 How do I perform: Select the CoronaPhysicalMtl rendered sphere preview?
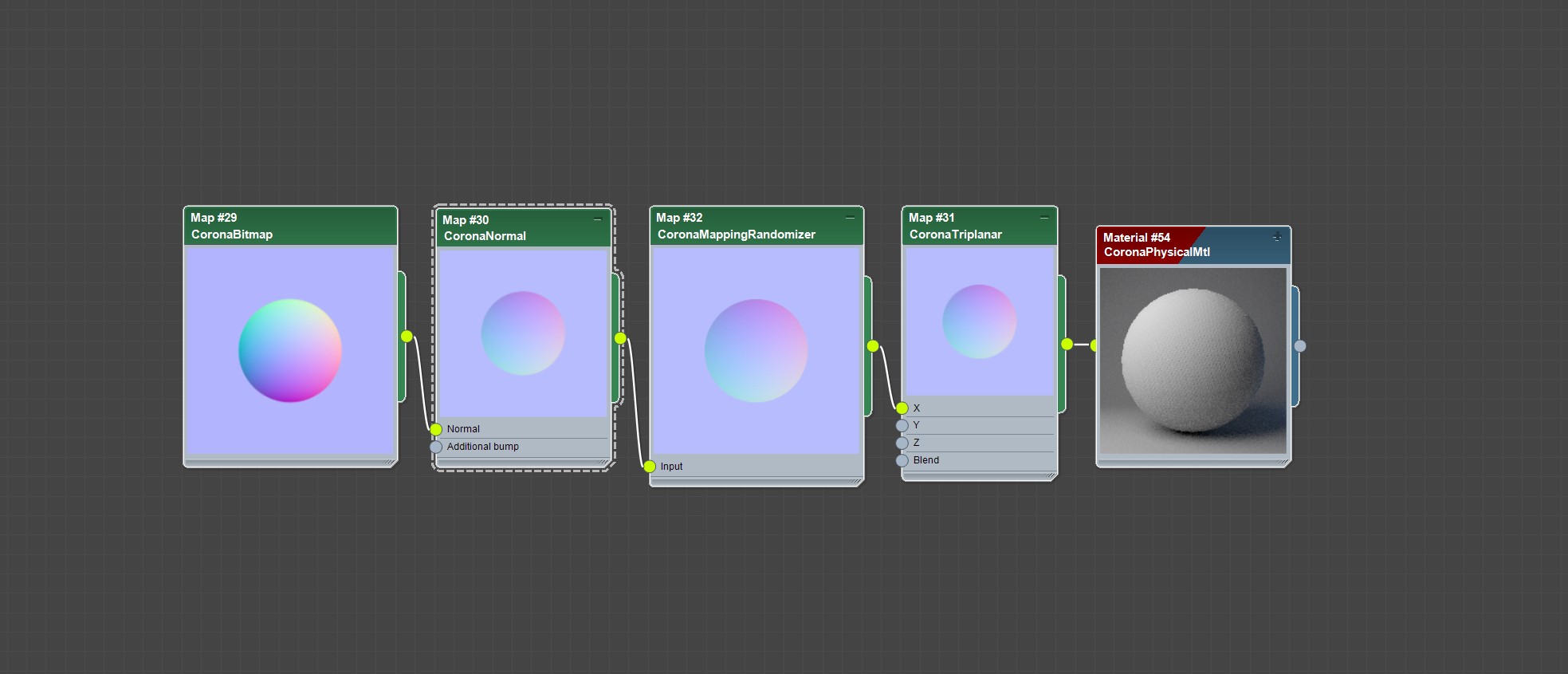pyautogui.click(x=1193, y=361)
